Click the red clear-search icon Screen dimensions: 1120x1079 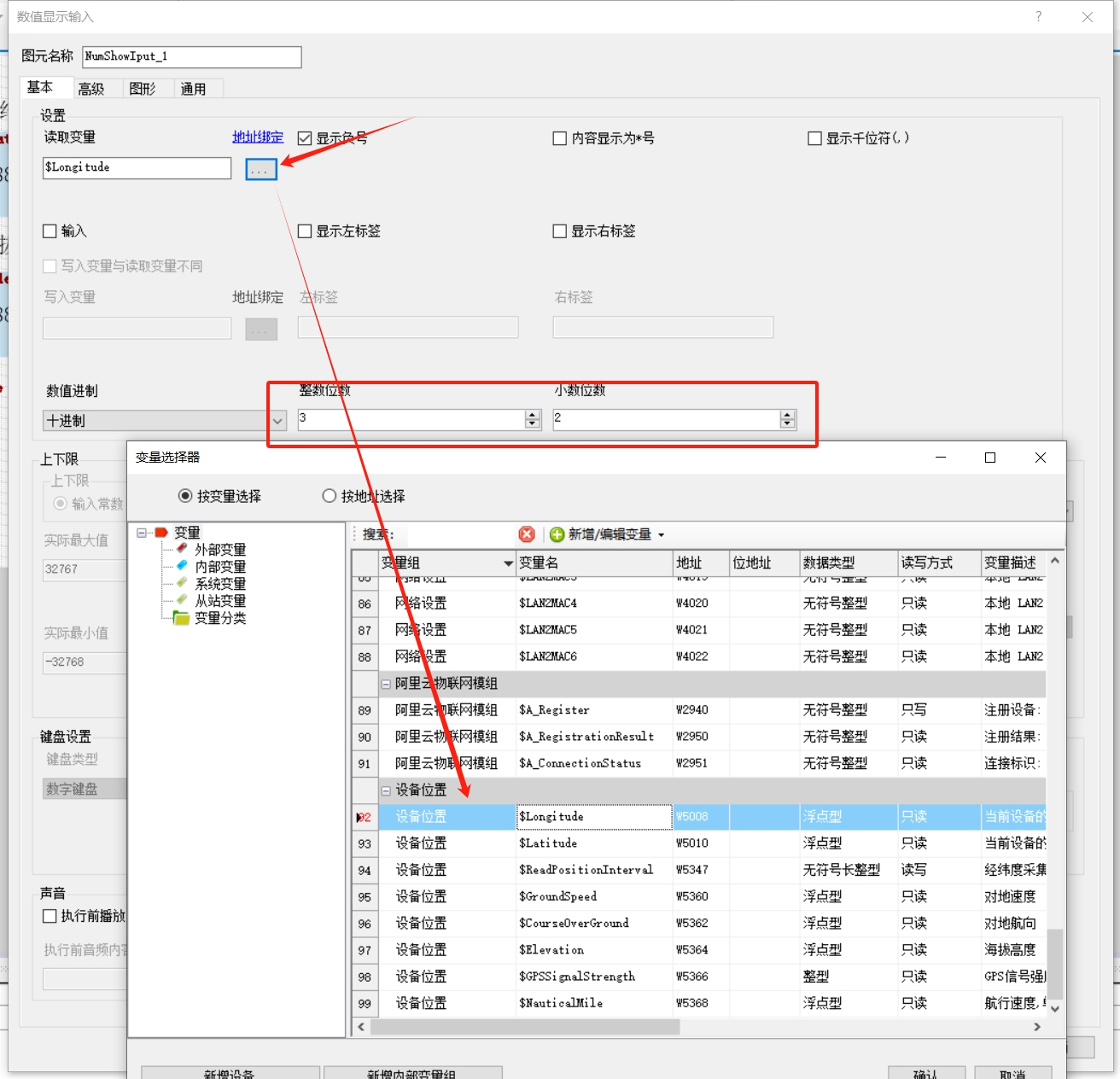[527, 534]
